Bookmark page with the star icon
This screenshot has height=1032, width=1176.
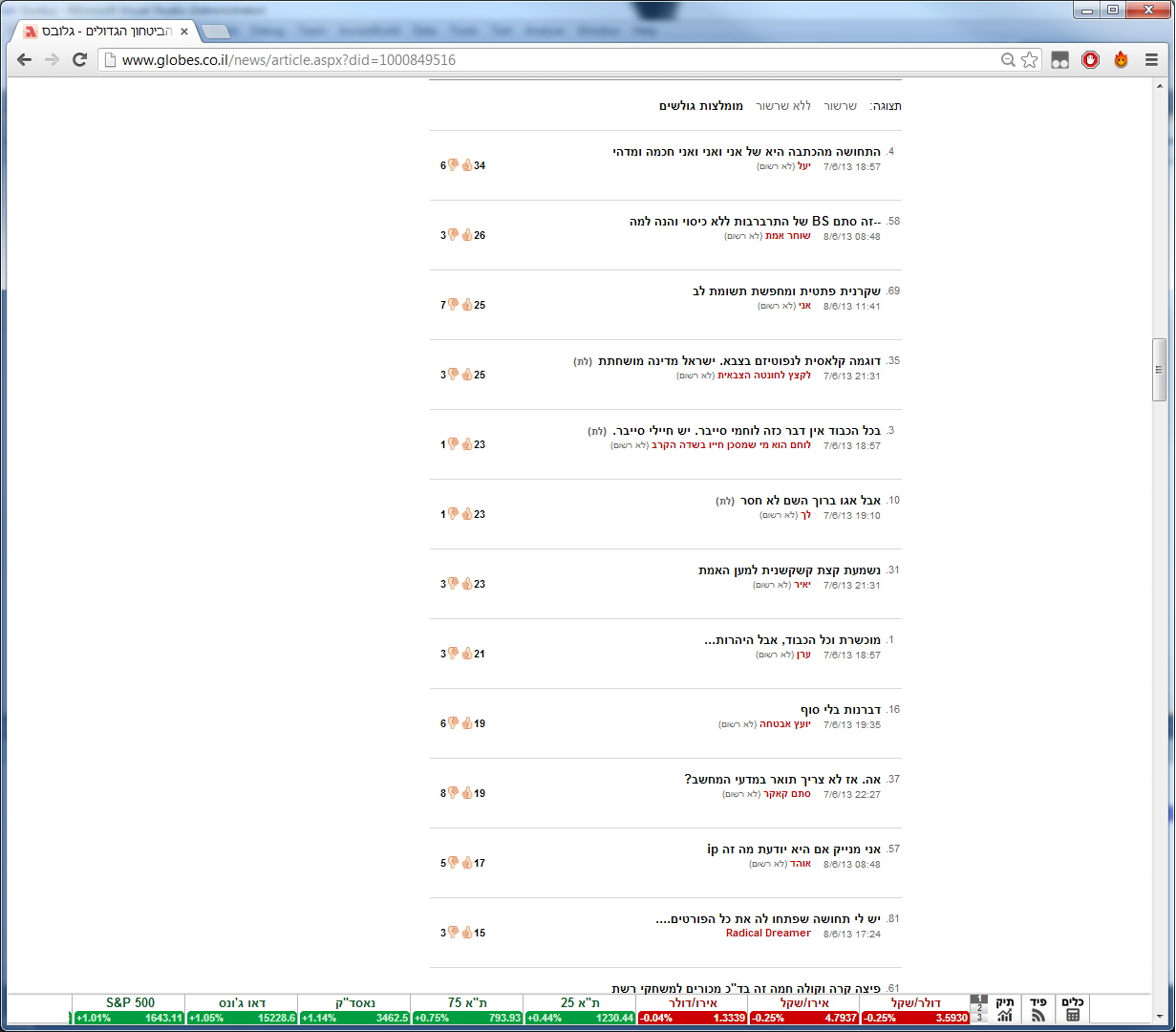point(1029,60)
